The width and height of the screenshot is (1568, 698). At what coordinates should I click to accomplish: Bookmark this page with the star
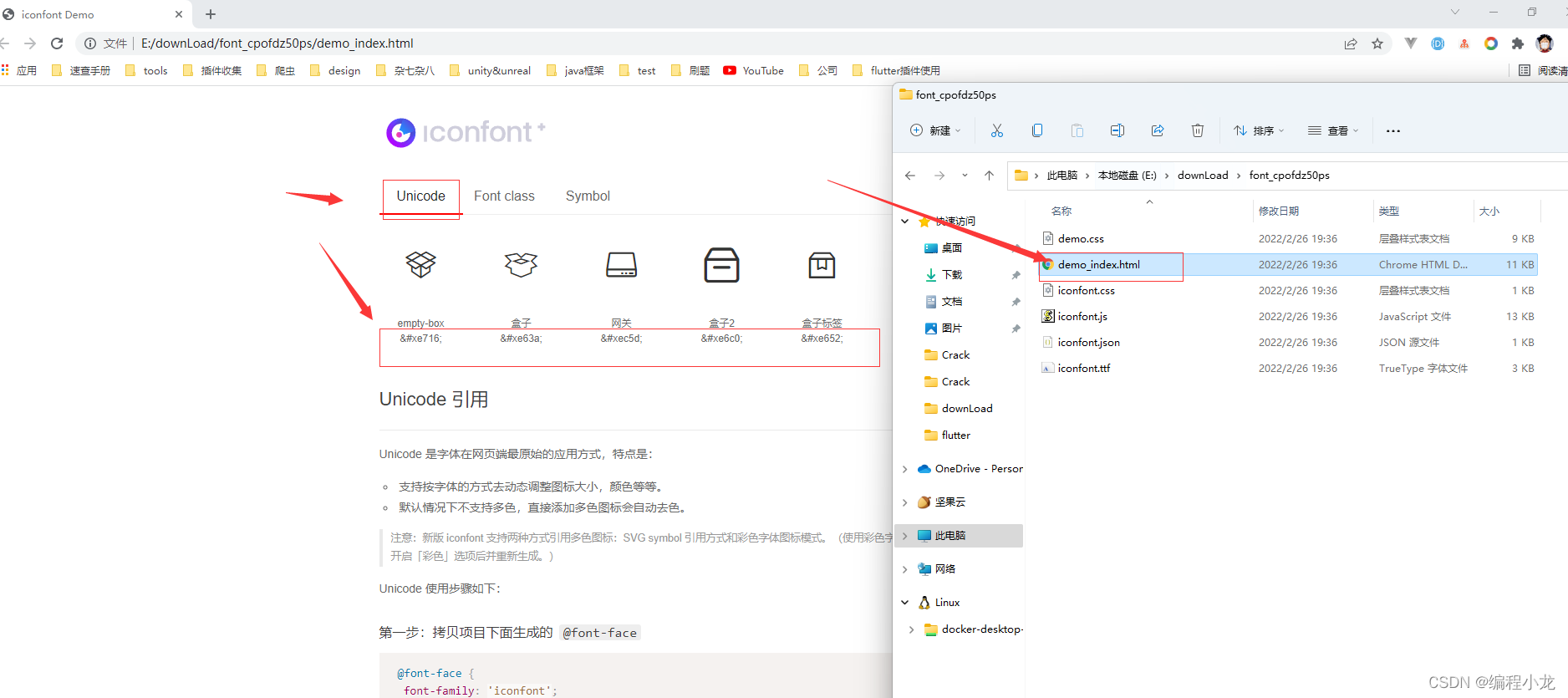click(1377, 43)
